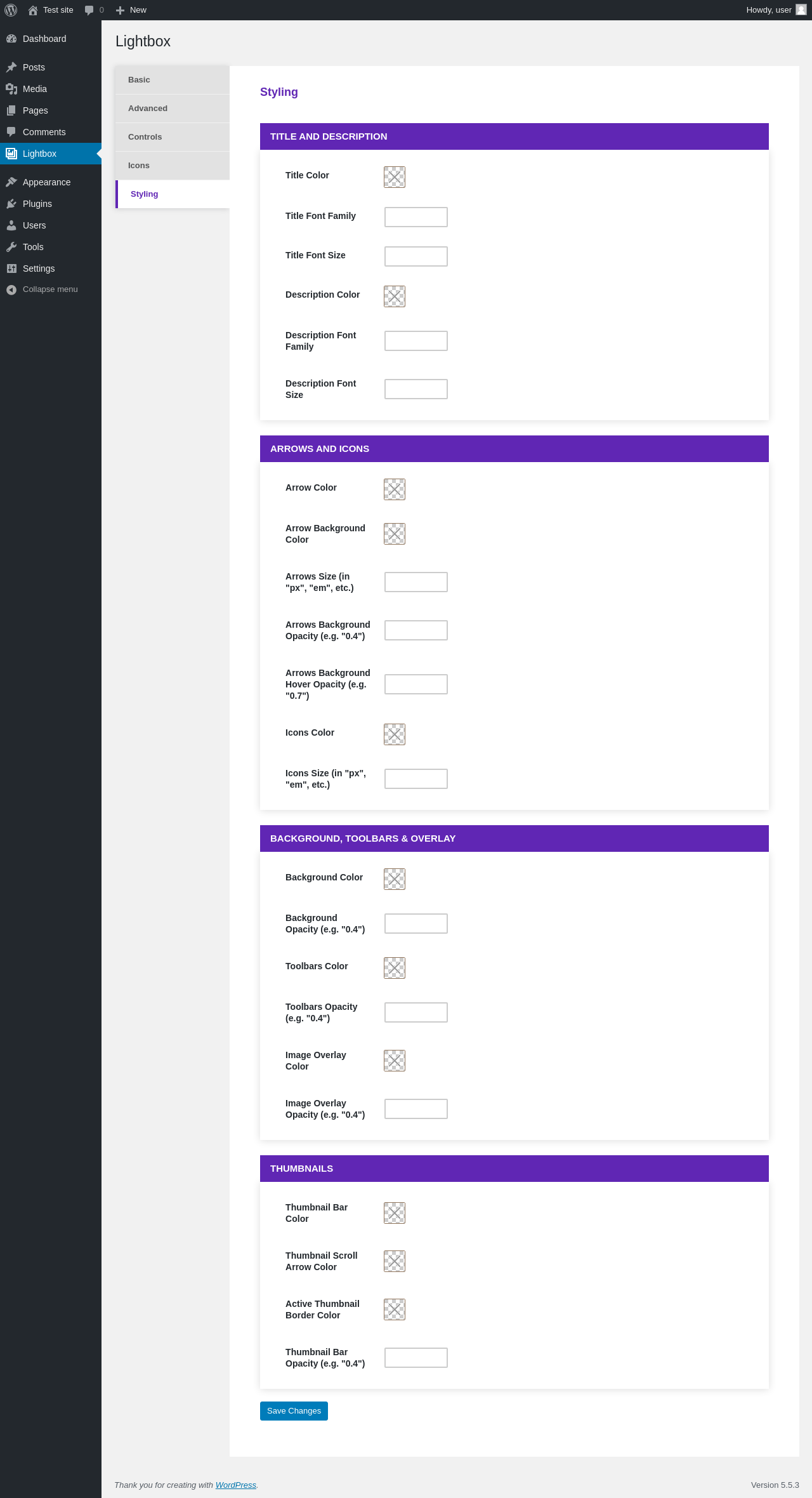Viewport: 812px width, 1498px height.
Task: Open the Toolbars Color picker swatch
Action: pos(395,968)
